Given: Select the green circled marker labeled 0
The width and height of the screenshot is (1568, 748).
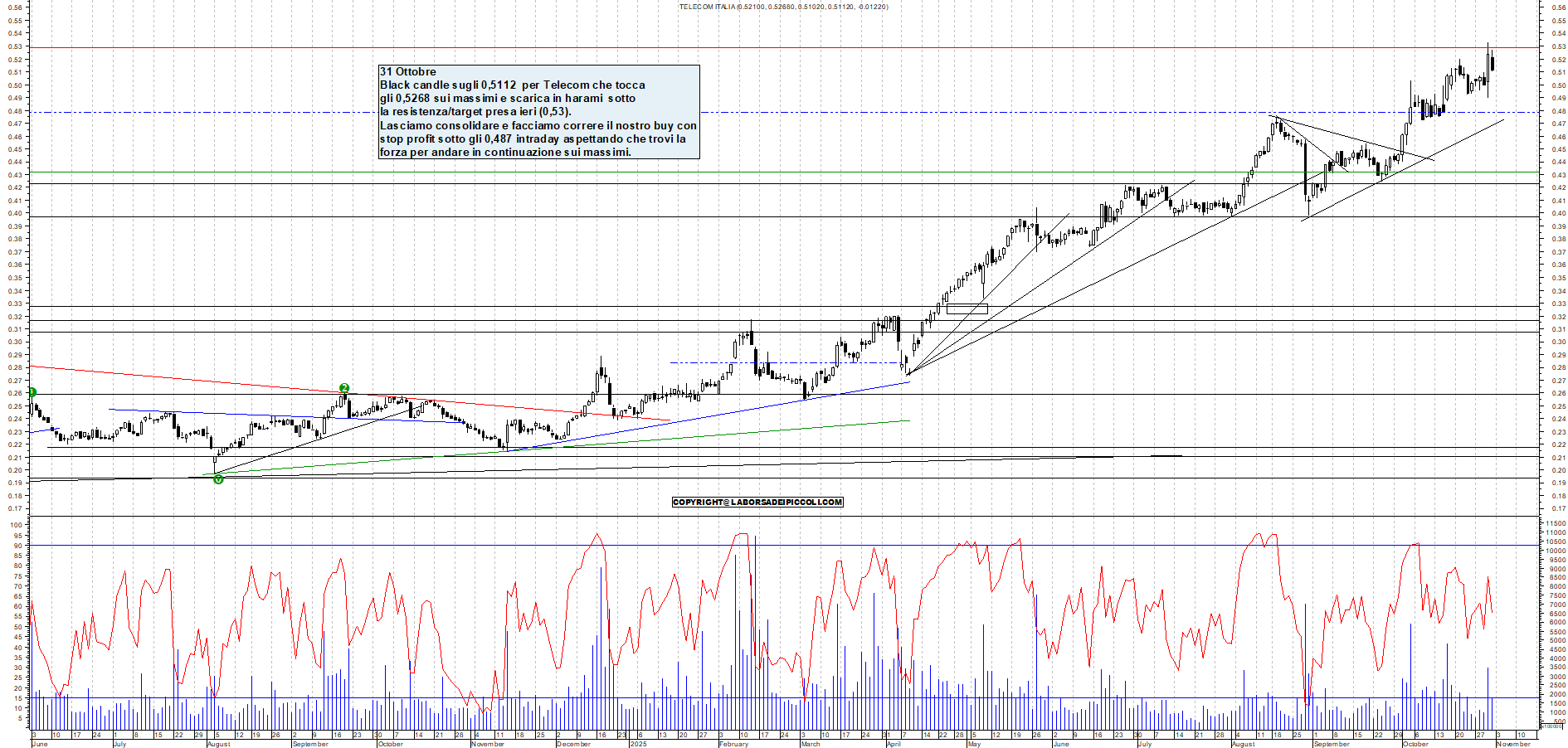Looking at the screenshot, I should click(218, 478).
